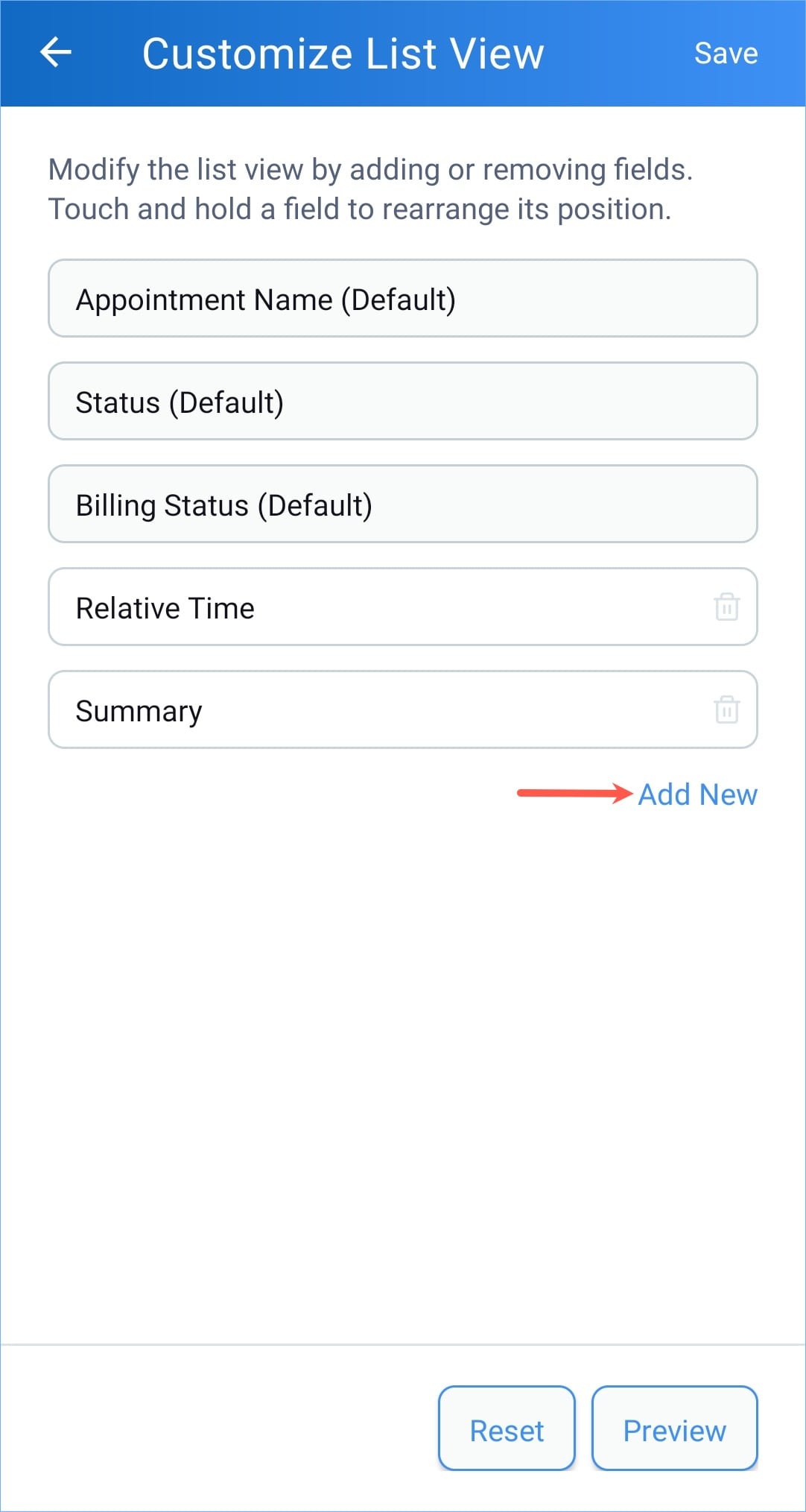The height and width of the screenshot is (1512, 806).
Task: Click the divider line above Reset button
Action: coord(402,1345)
